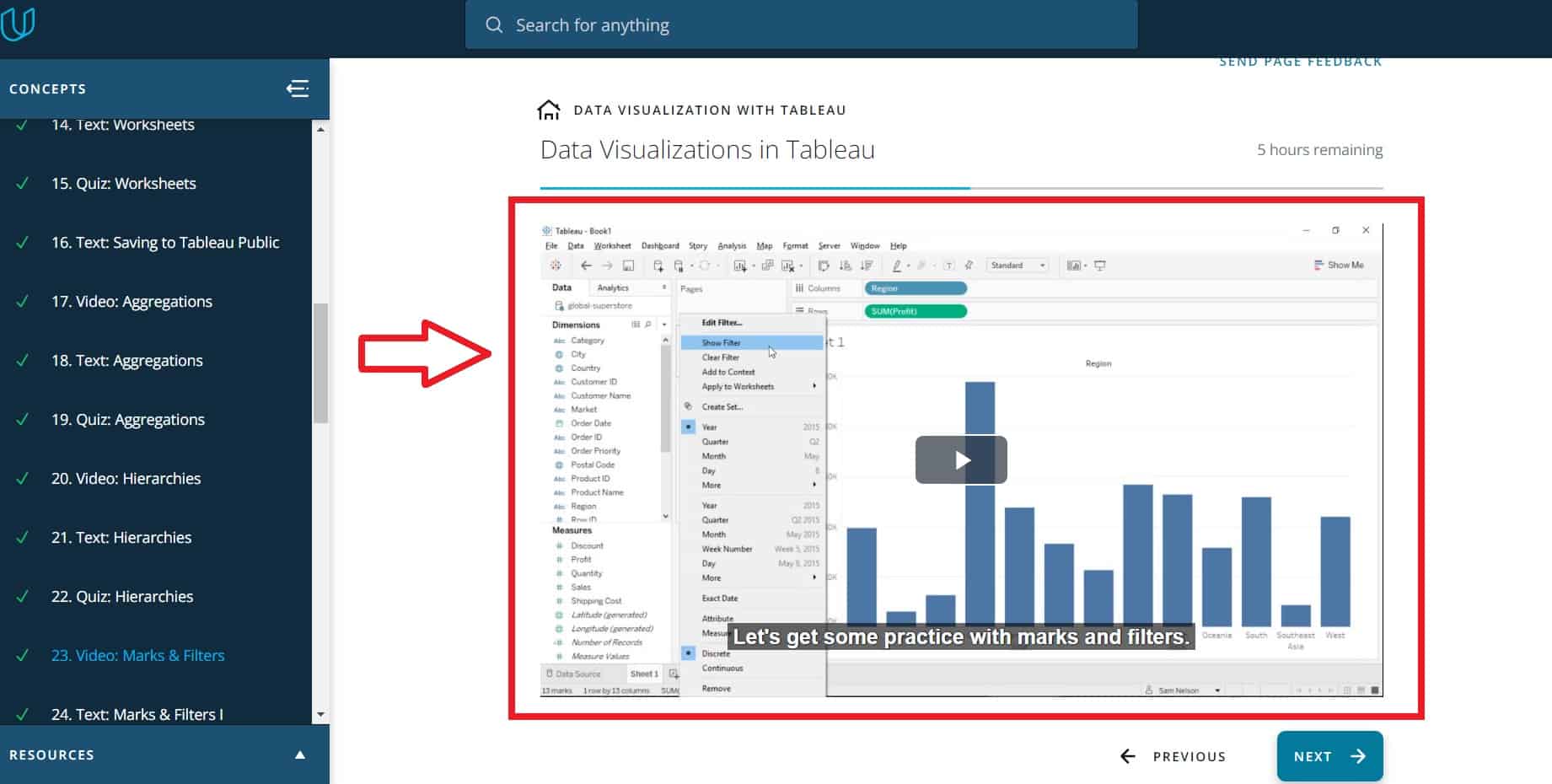The height and width of the screenshot is (784, 1552).
Task: Collapse the Concepts sidebar via menu icon
Action: 298,89
